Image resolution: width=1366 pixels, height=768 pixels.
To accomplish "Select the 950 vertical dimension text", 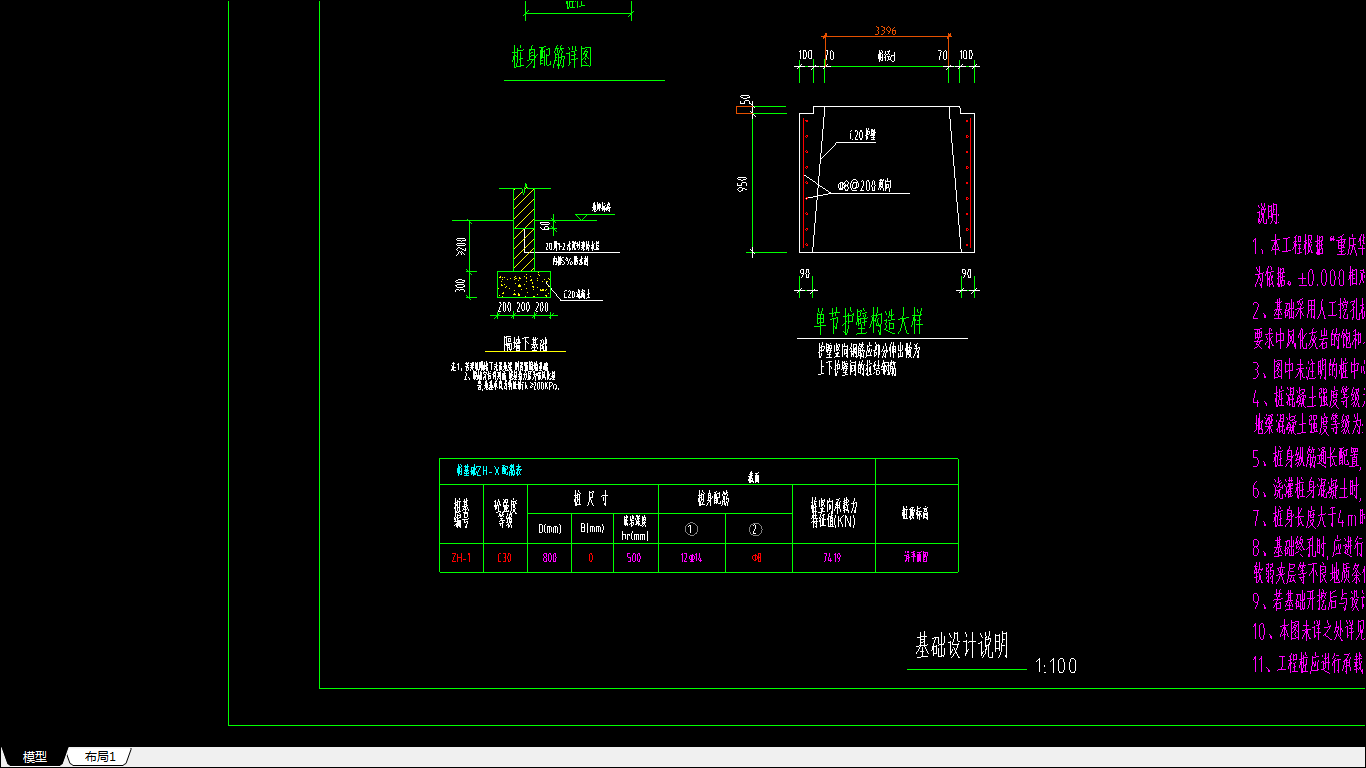I will point(742,184).
